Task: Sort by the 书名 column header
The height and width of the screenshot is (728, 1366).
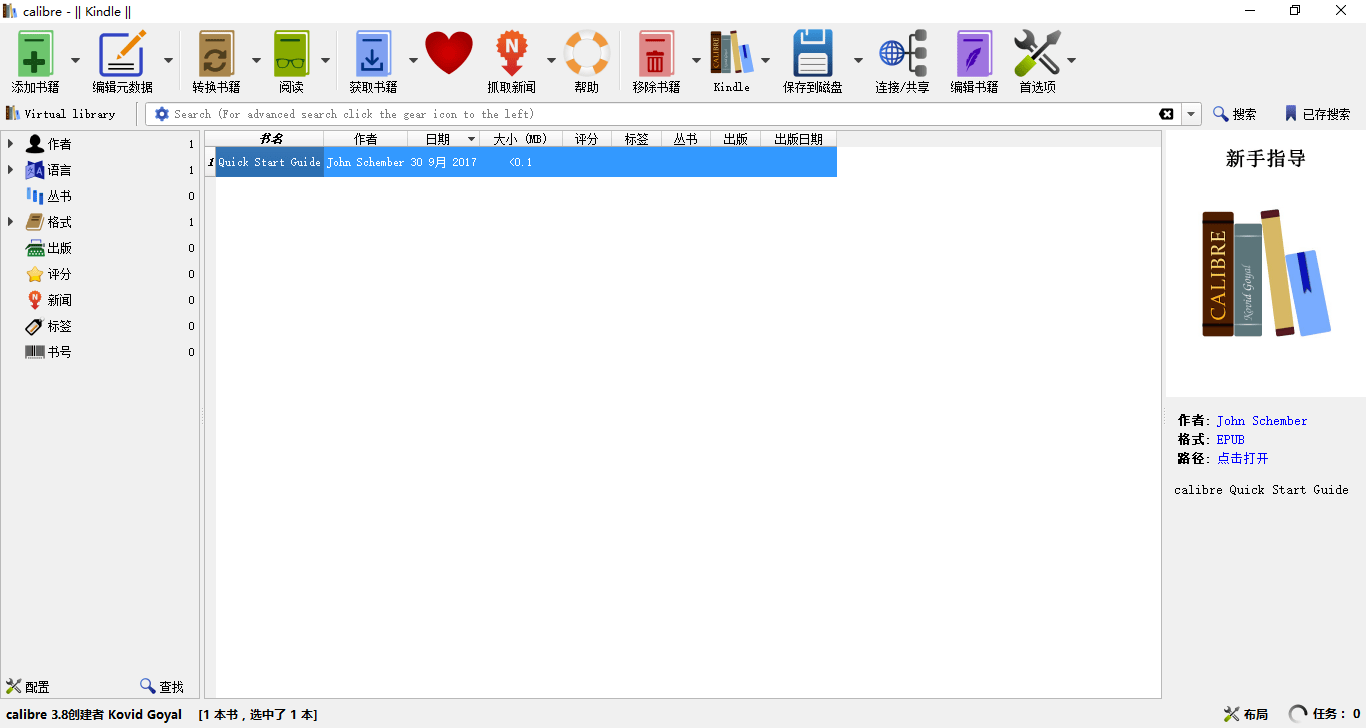Action: pyautogui.click(x=270, y=139)
